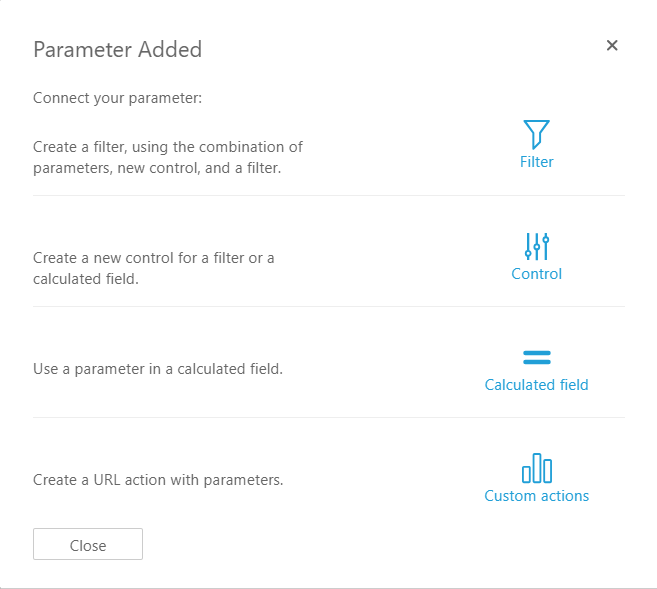Click the 'Create a URL action' description
This screenshot has height=589, width=657.
pyautogui.click(x=158, y=480)
